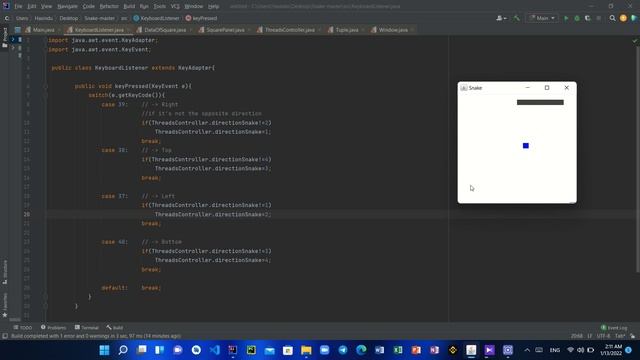The height and width of the screenshot is (360, 640).
Task: Open the Code menu
Action: pos(89,7)
